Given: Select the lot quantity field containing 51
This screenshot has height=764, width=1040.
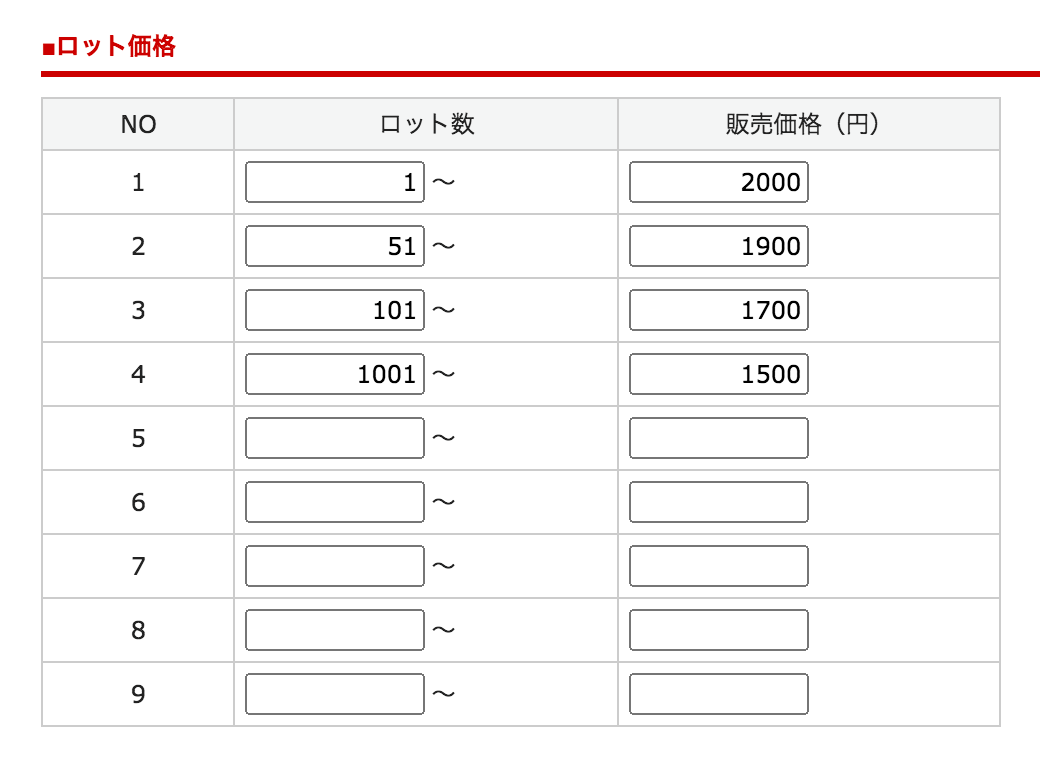Looking at the screenshot, I should pyautogui.click(x=334, y=246).
